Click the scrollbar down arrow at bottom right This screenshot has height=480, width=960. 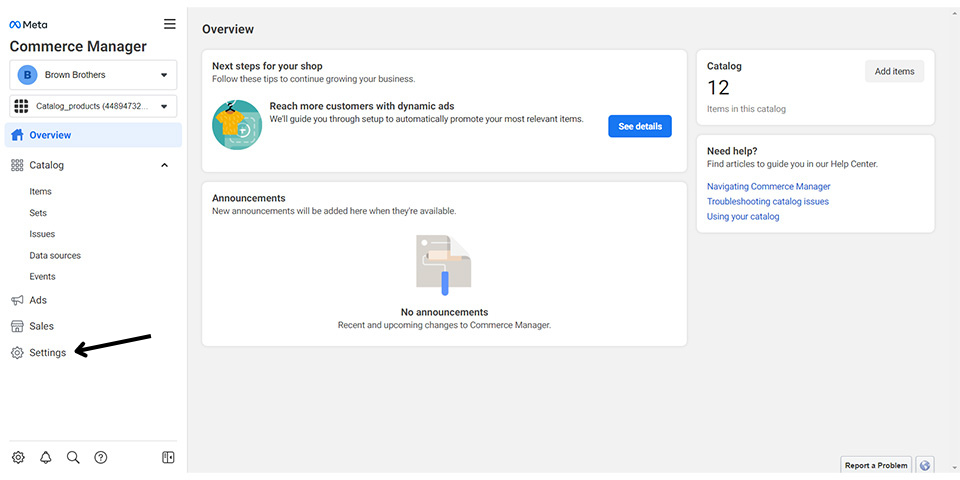tap(956, 468)
